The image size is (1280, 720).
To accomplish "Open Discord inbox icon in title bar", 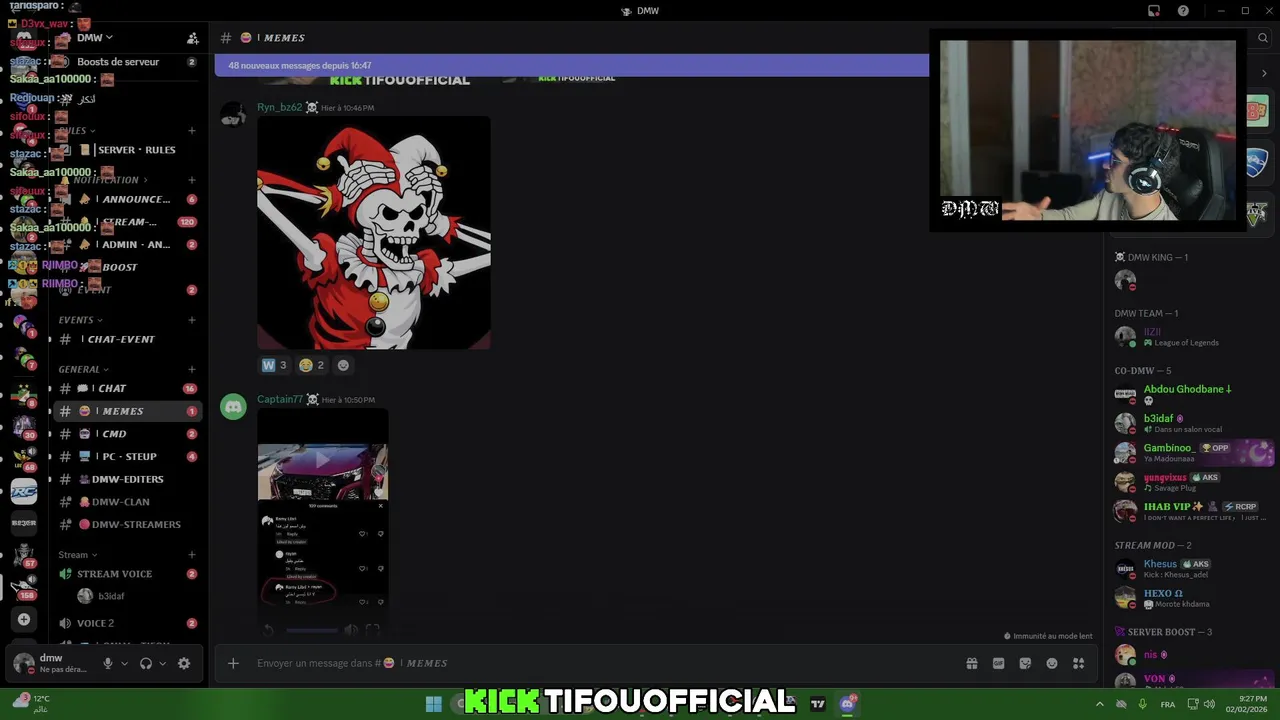I will click(x=1154, y=11).
